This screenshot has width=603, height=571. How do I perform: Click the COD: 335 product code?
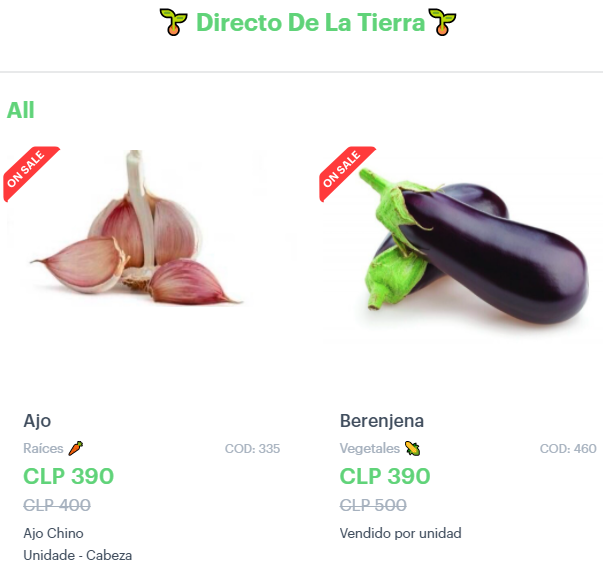(252, 449)
